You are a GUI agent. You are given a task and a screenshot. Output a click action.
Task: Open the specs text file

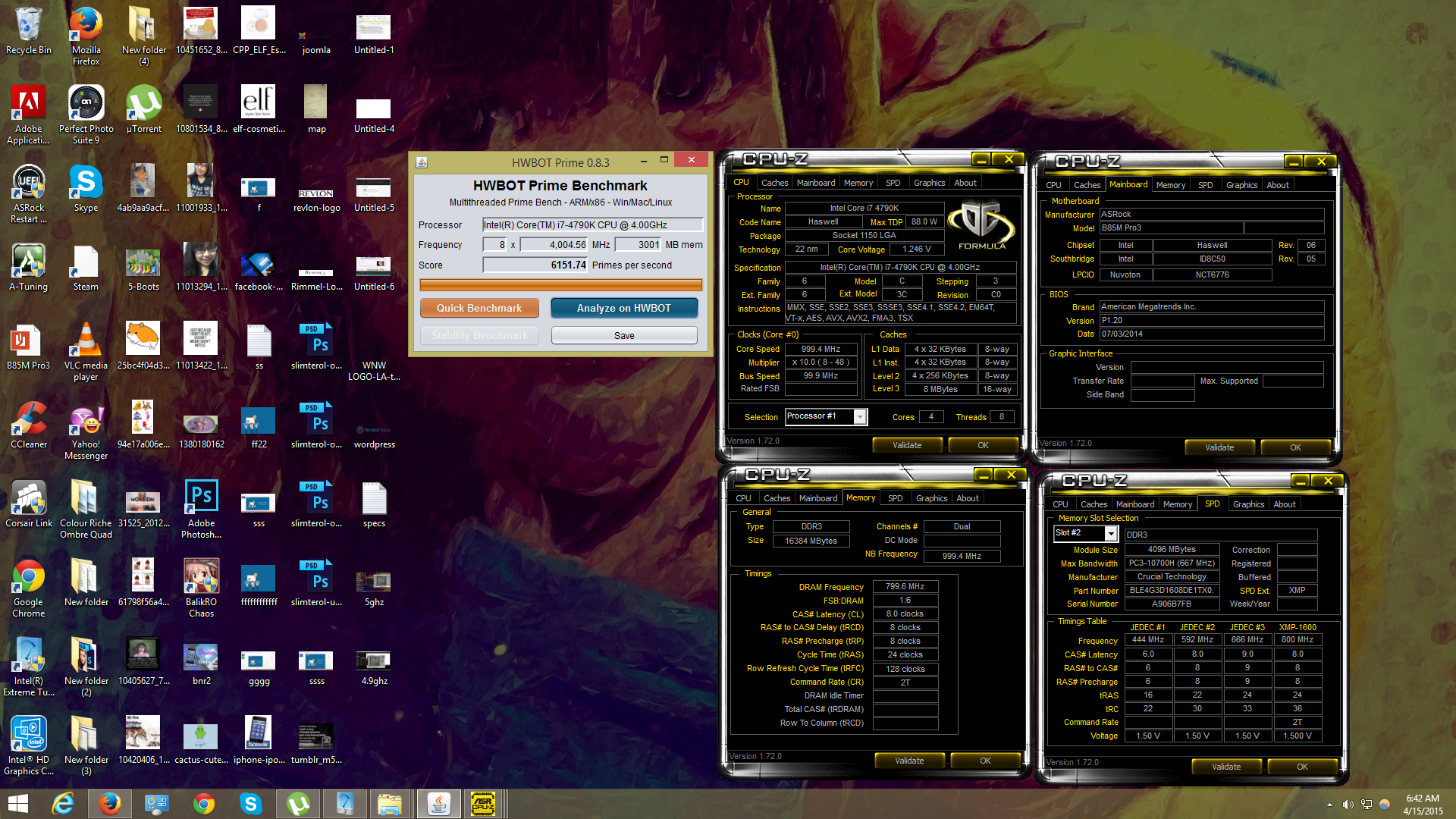tap(375, 504)
